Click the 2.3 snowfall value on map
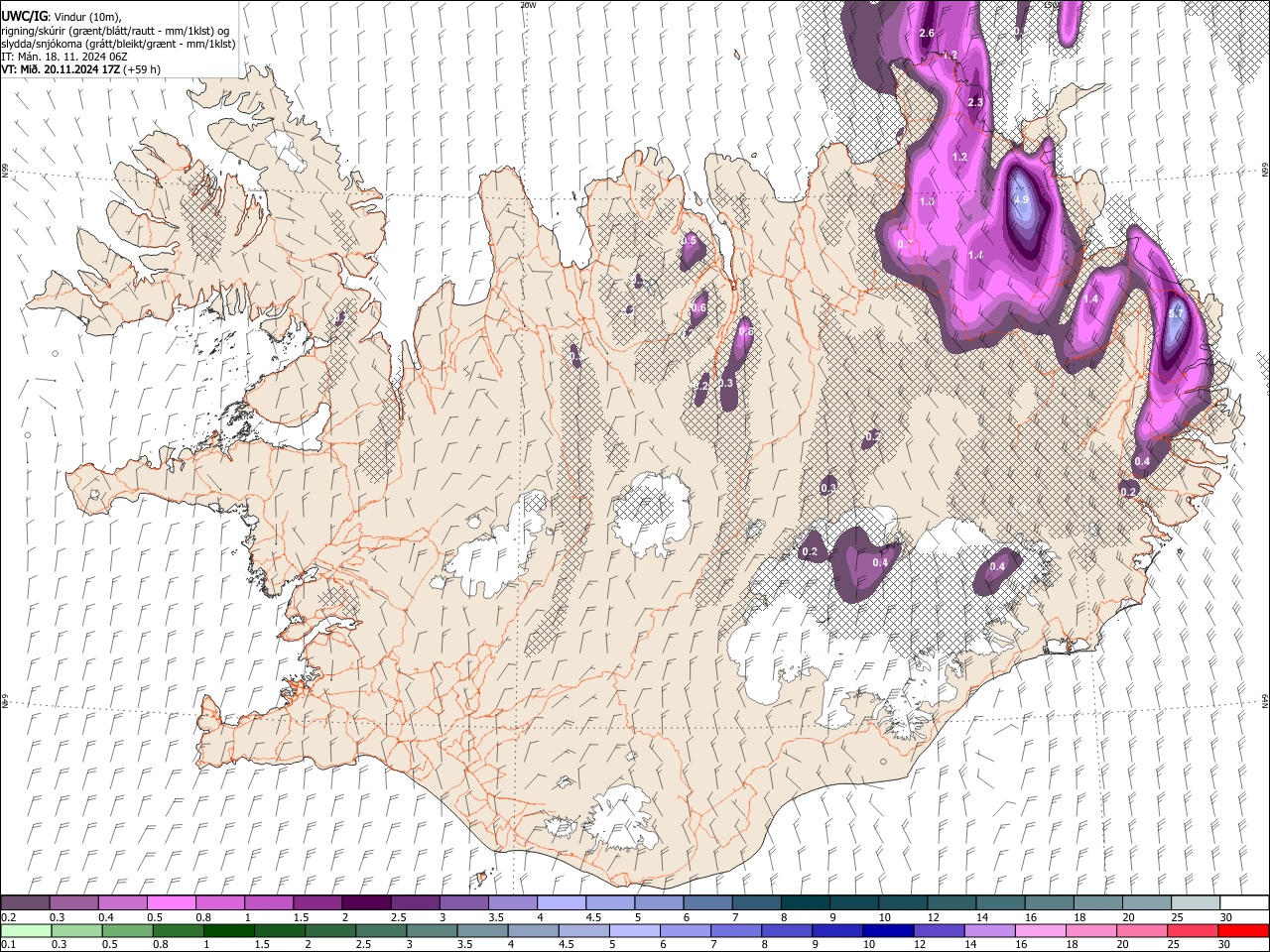 click(974, 102)
